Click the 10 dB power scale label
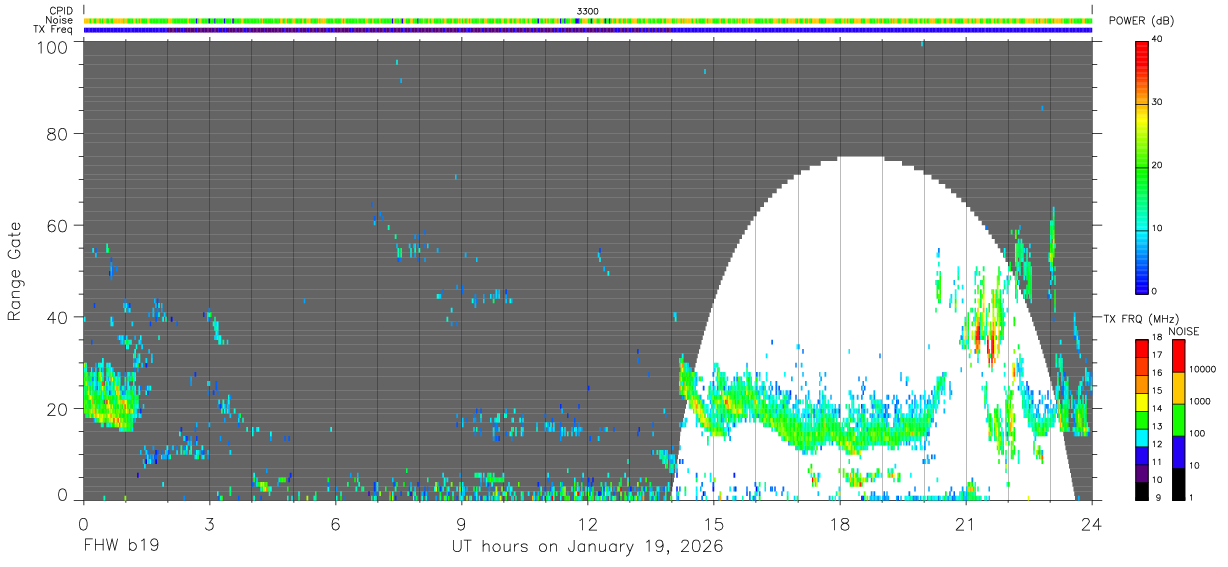This screenshot has width=1228, height=567. pyautogui.click(x=1156, y=228)
